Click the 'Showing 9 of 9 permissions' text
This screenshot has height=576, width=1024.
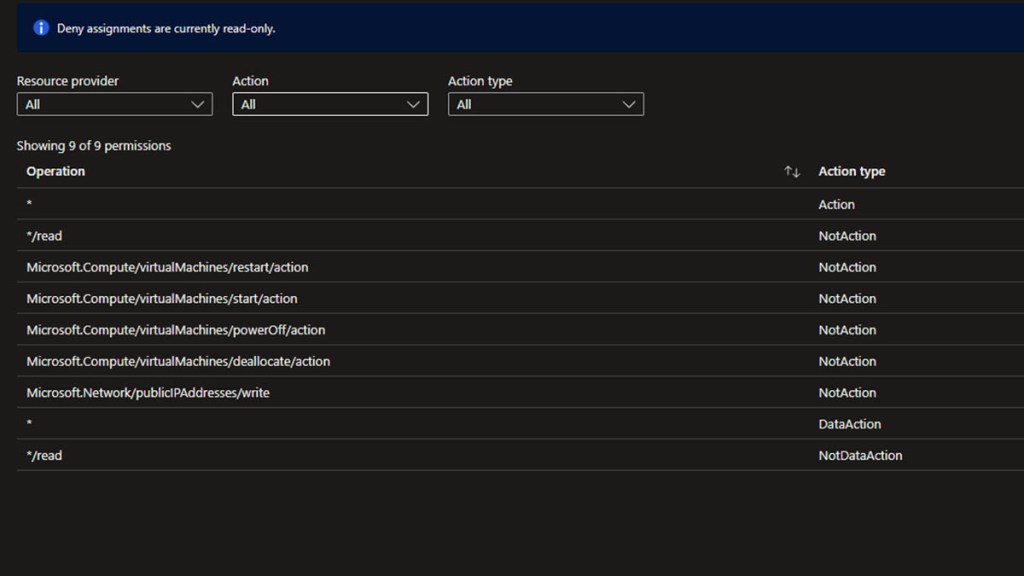(93, 146)
